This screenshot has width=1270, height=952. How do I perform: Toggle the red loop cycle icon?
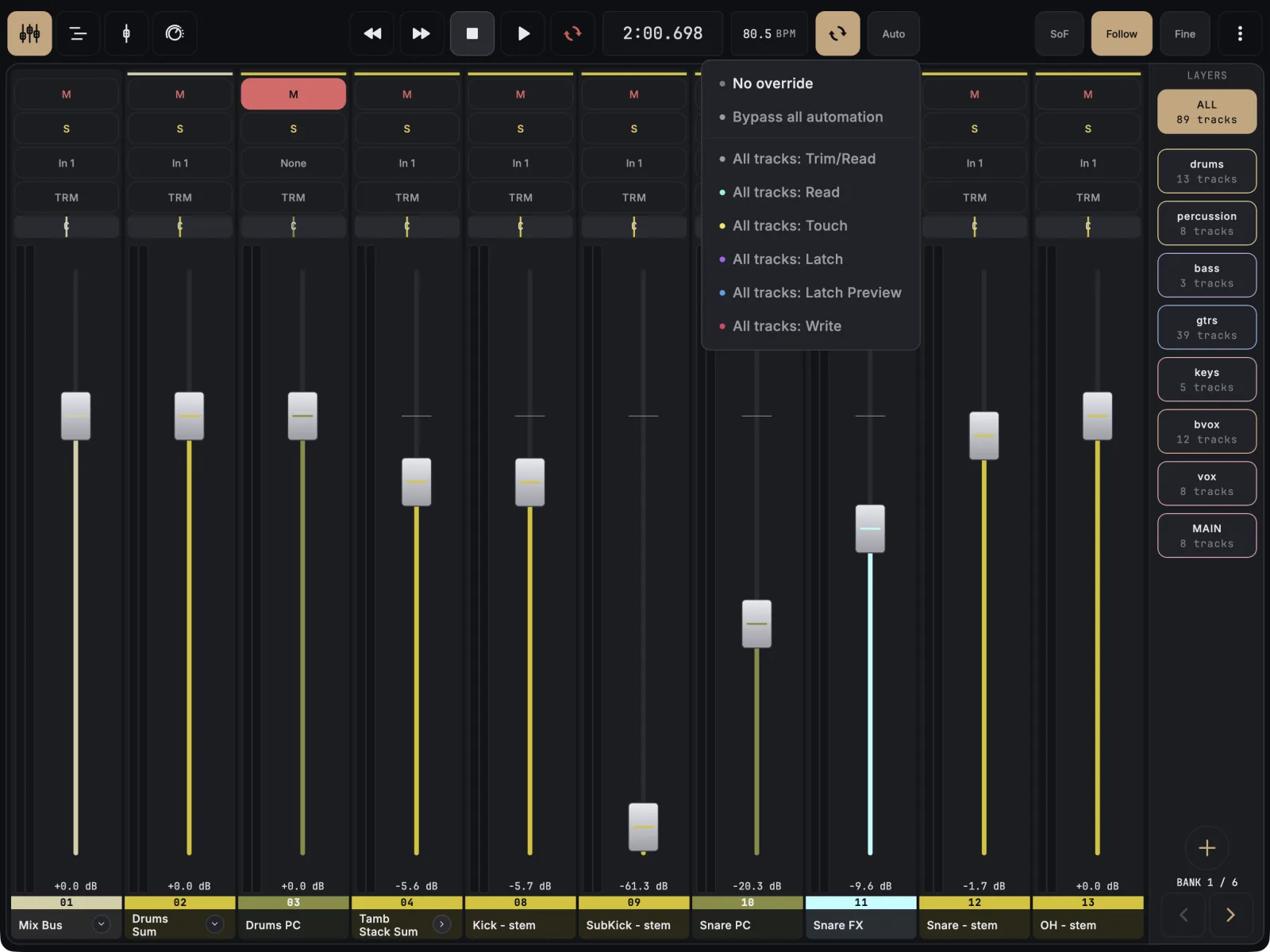(x=572, y=33)
